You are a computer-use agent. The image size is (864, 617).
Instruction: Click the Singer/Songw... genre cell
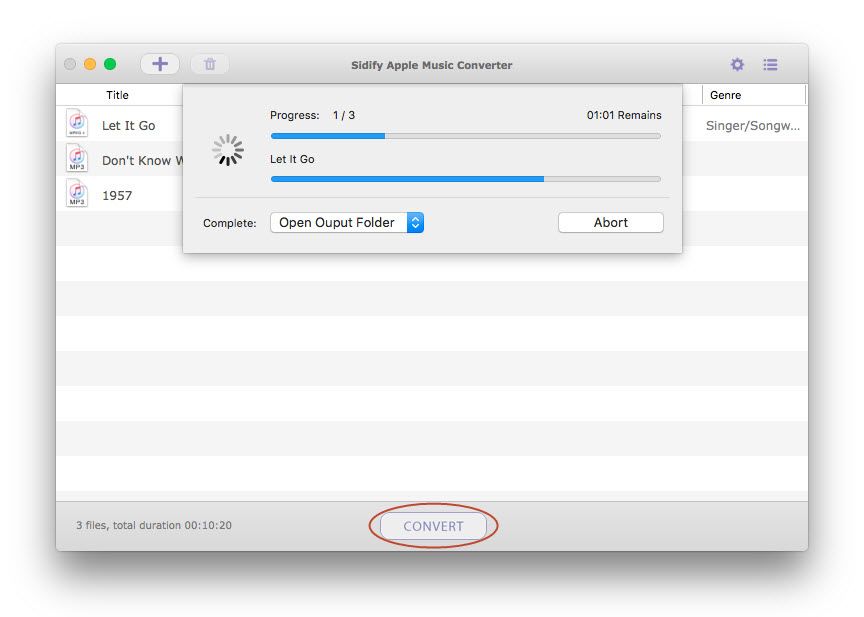[x=753, y=126]
